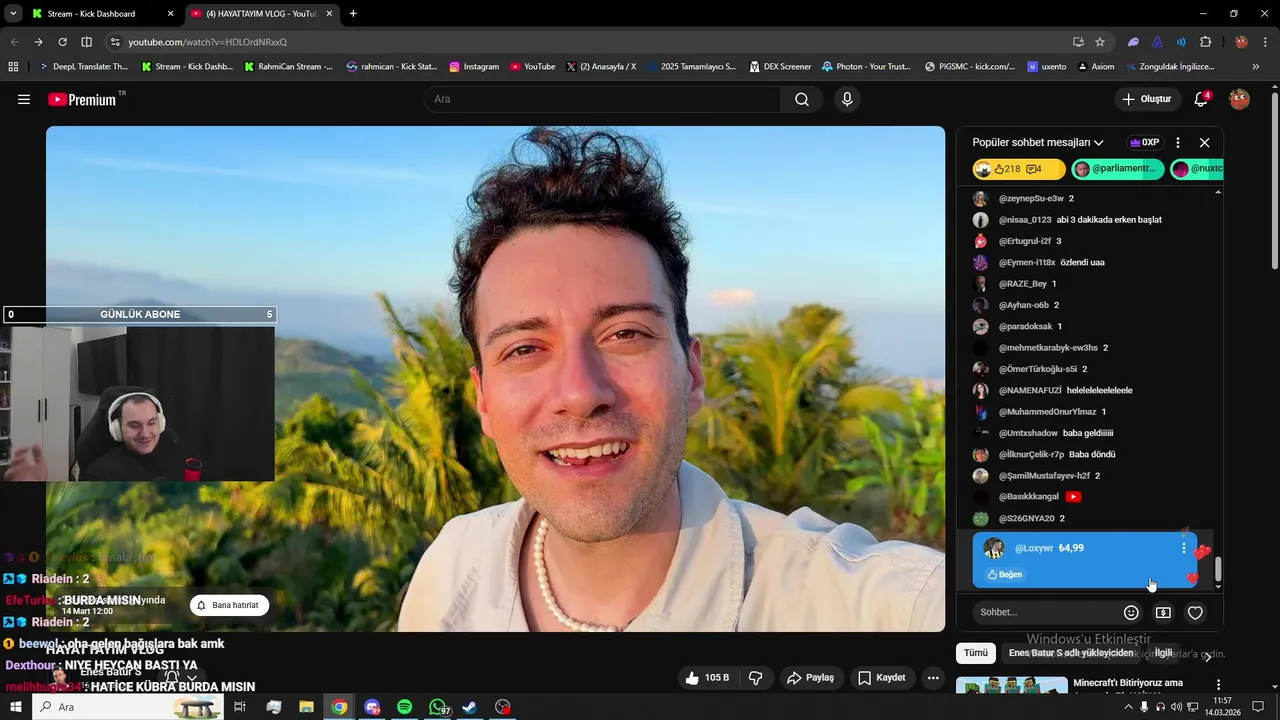Select the İlgili filter chip
1280x720 pixels.
tap(1163, 653)
